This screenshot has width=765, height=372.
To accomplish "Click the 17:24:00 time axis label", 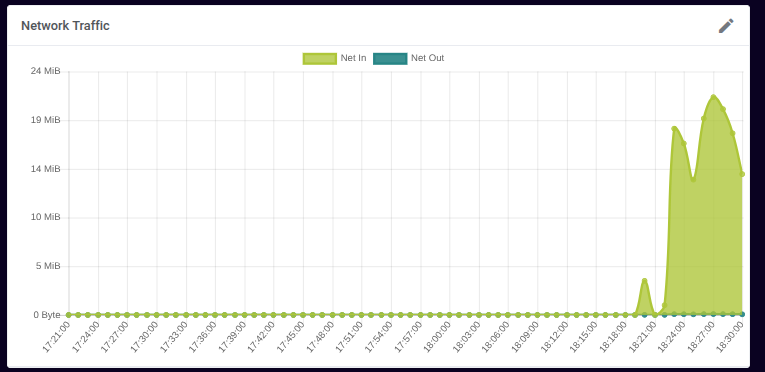I will 85,337.
